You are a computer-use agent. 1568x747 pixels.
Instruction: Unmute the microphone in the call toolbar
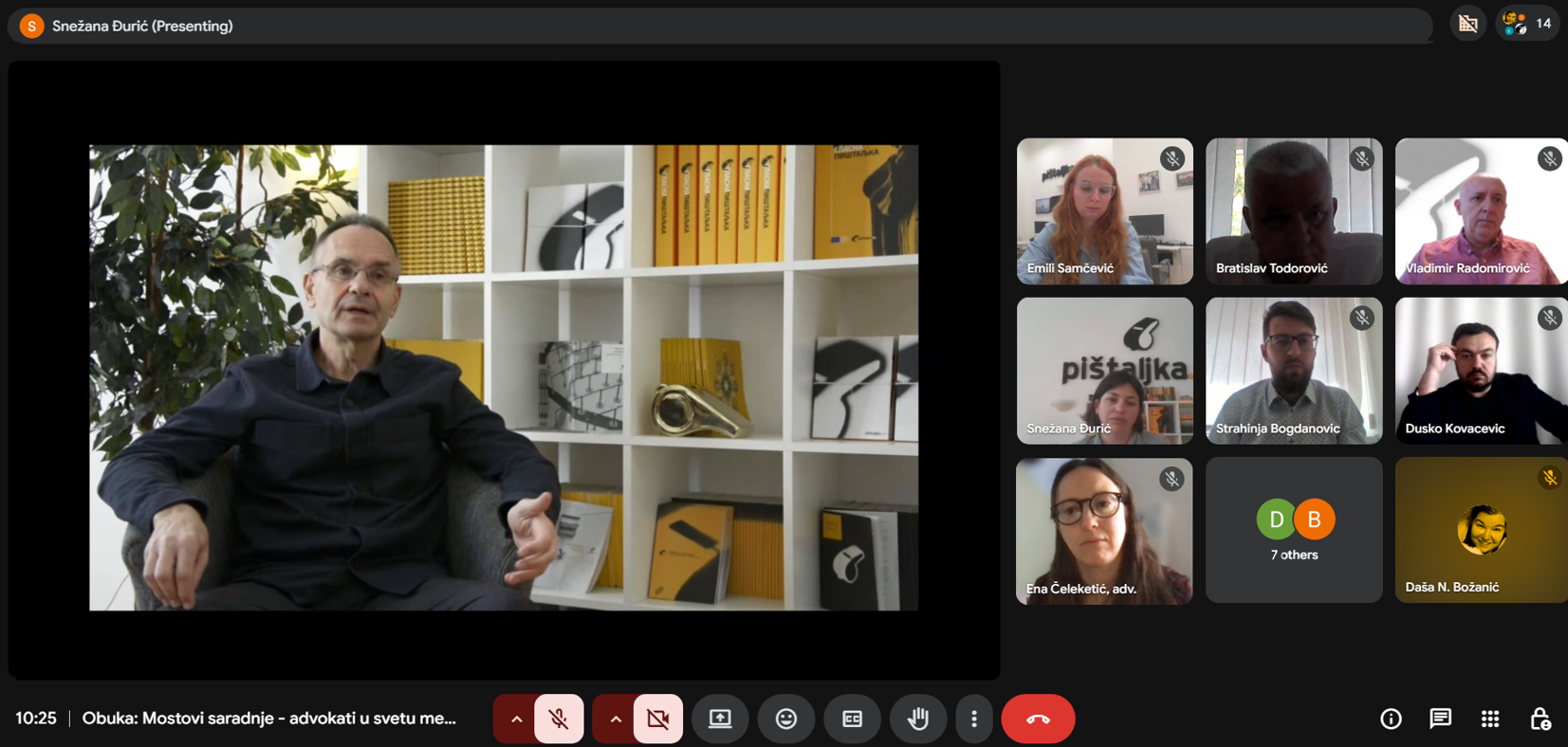[x=559, y=719]
